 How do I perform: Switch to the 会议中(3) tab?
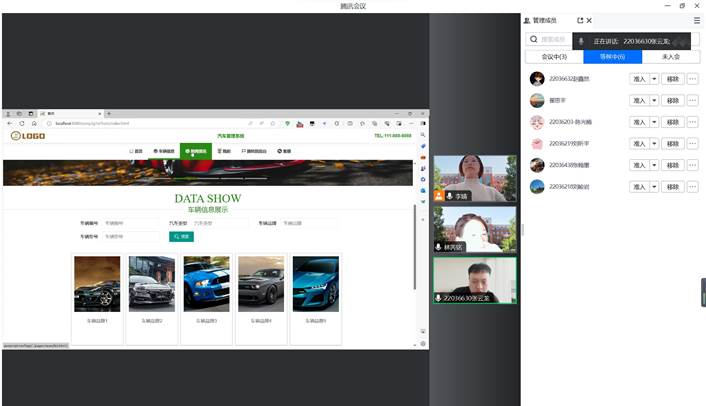554,57
